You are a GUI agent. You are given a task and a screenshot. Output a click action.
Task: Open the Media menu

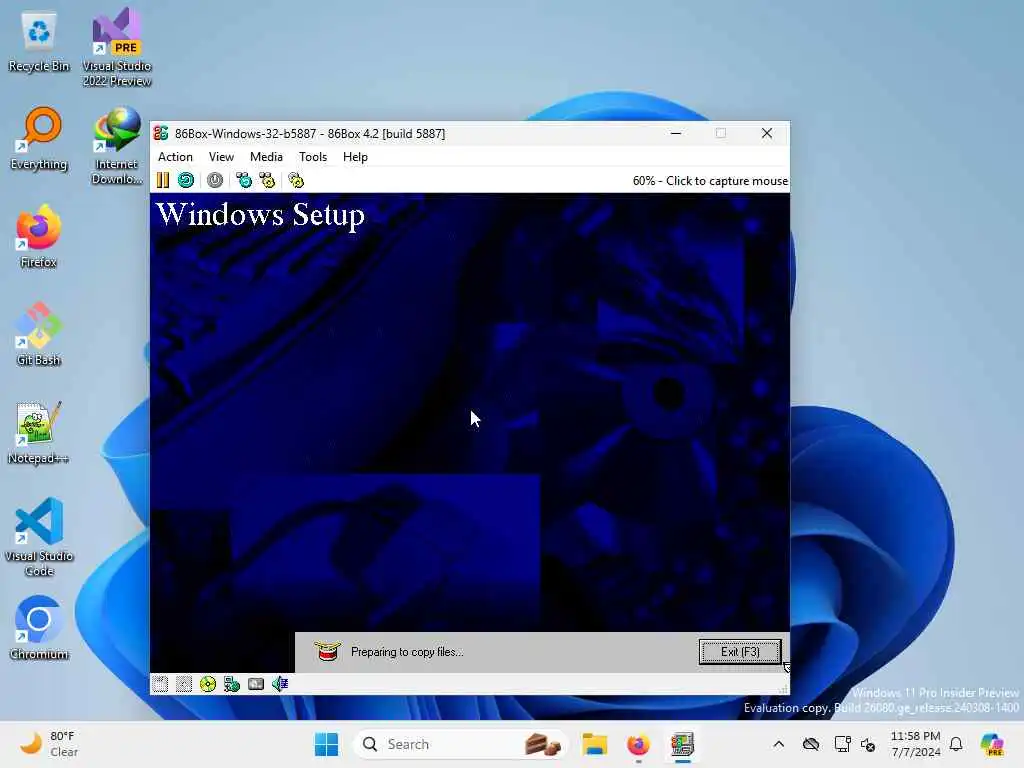click(266, 157)
